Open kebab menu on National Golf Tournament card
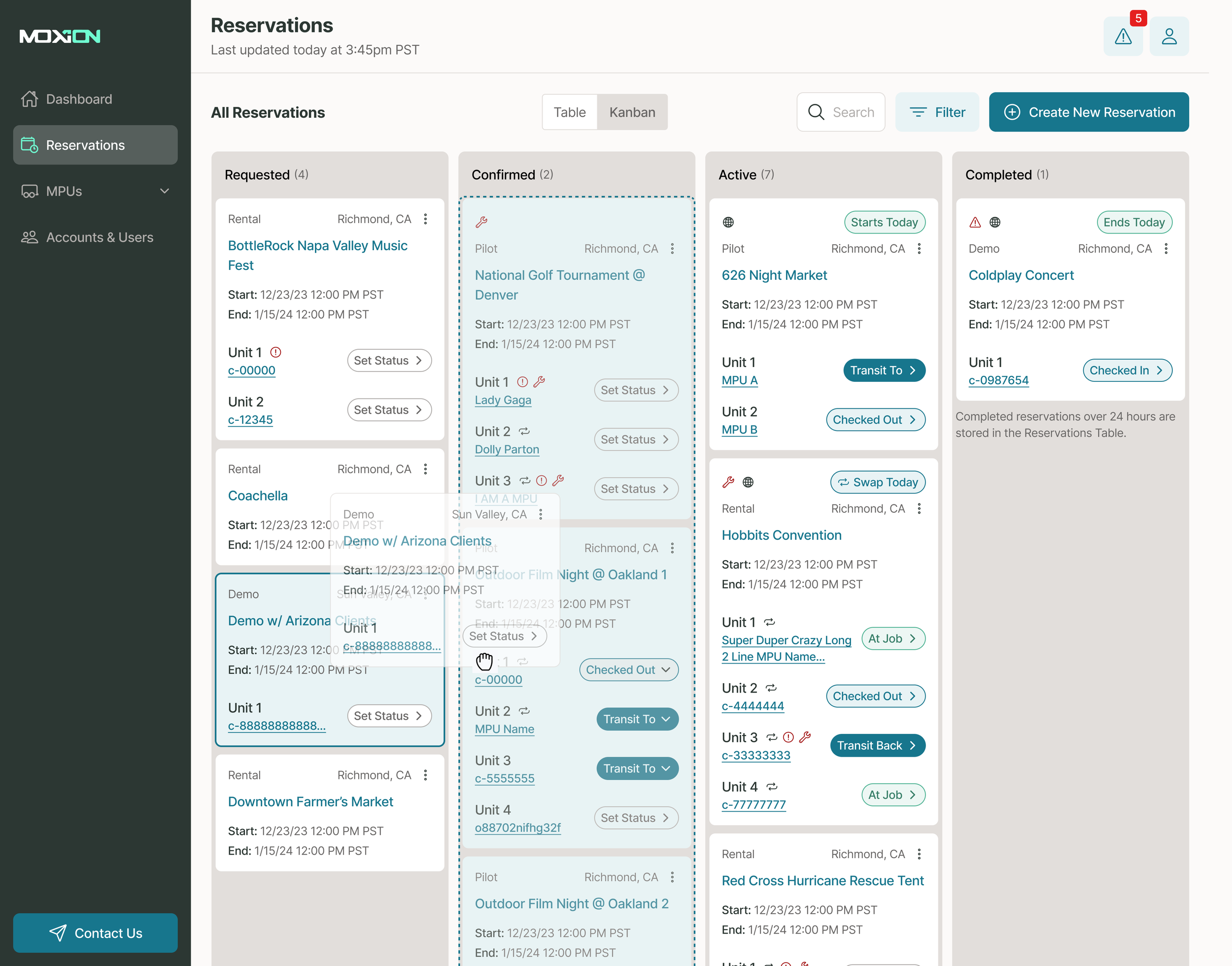The height and width of the screenshot is (966, 1232). click(672, 249)
